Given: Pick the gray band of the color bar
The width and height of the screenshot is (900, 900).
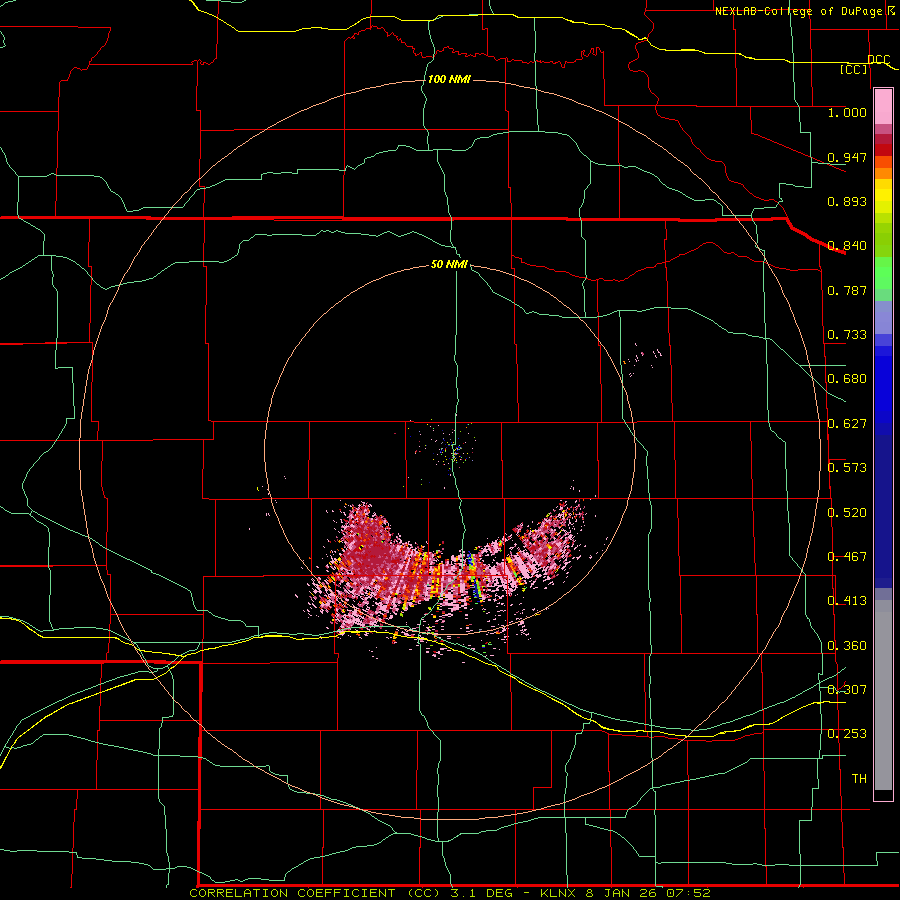Looking at the screenshot, I should (x=883, y=695).
